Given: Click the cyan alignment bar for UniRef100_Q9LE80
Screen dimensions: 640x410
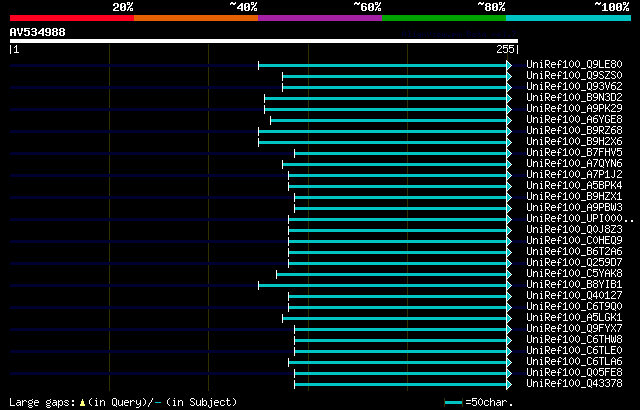Looking at the screenshot, I should [x=382, y=66].
